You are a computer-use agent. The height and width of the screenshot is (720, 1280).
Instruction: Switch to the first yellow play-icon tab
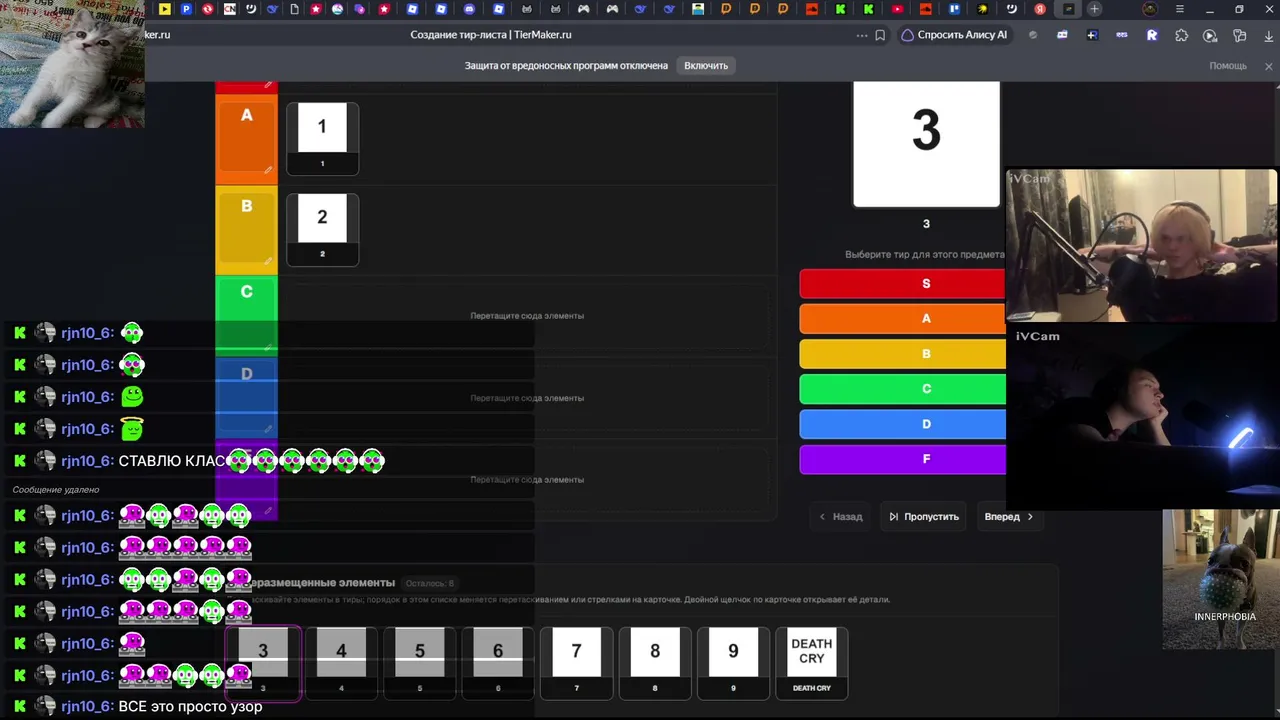165,9
